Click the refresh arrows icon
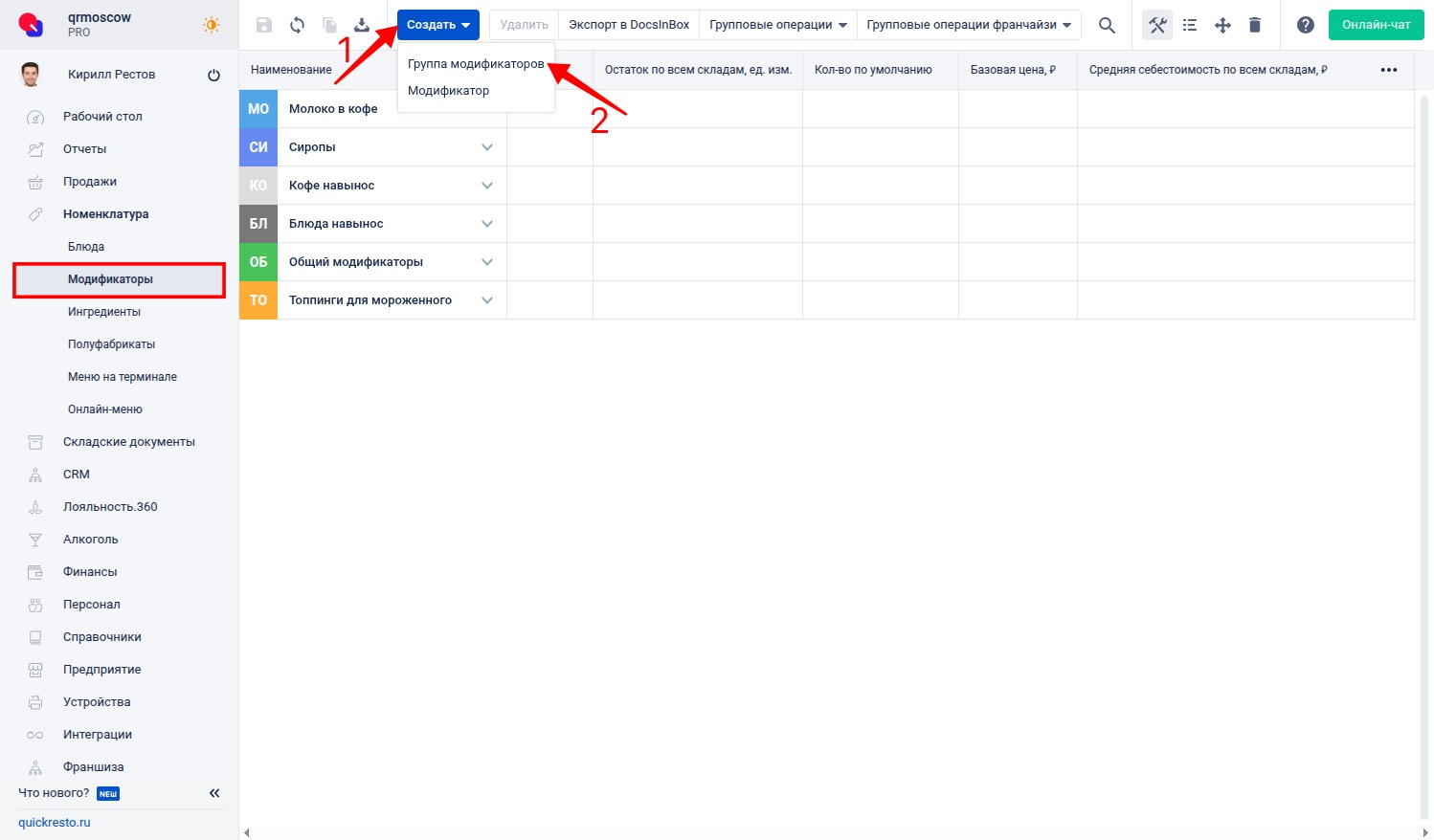1434x840 pixels. coord(297,25)
